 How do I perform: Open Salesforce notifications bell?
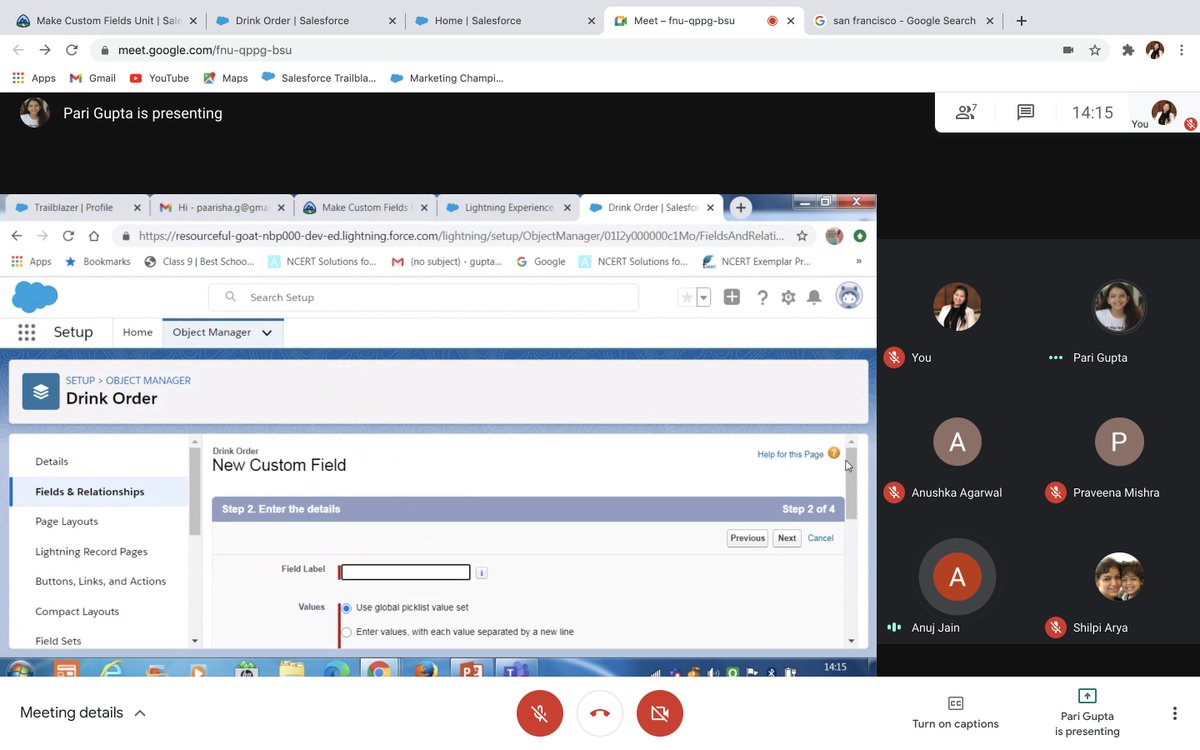pos(815,297)
